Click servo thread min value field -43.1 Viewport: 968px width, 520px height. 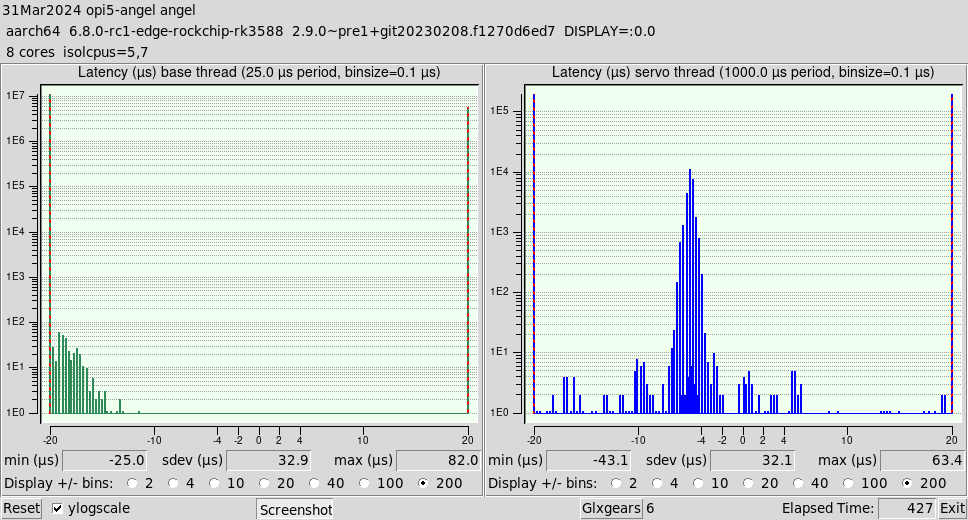click(x=588, y=461)
